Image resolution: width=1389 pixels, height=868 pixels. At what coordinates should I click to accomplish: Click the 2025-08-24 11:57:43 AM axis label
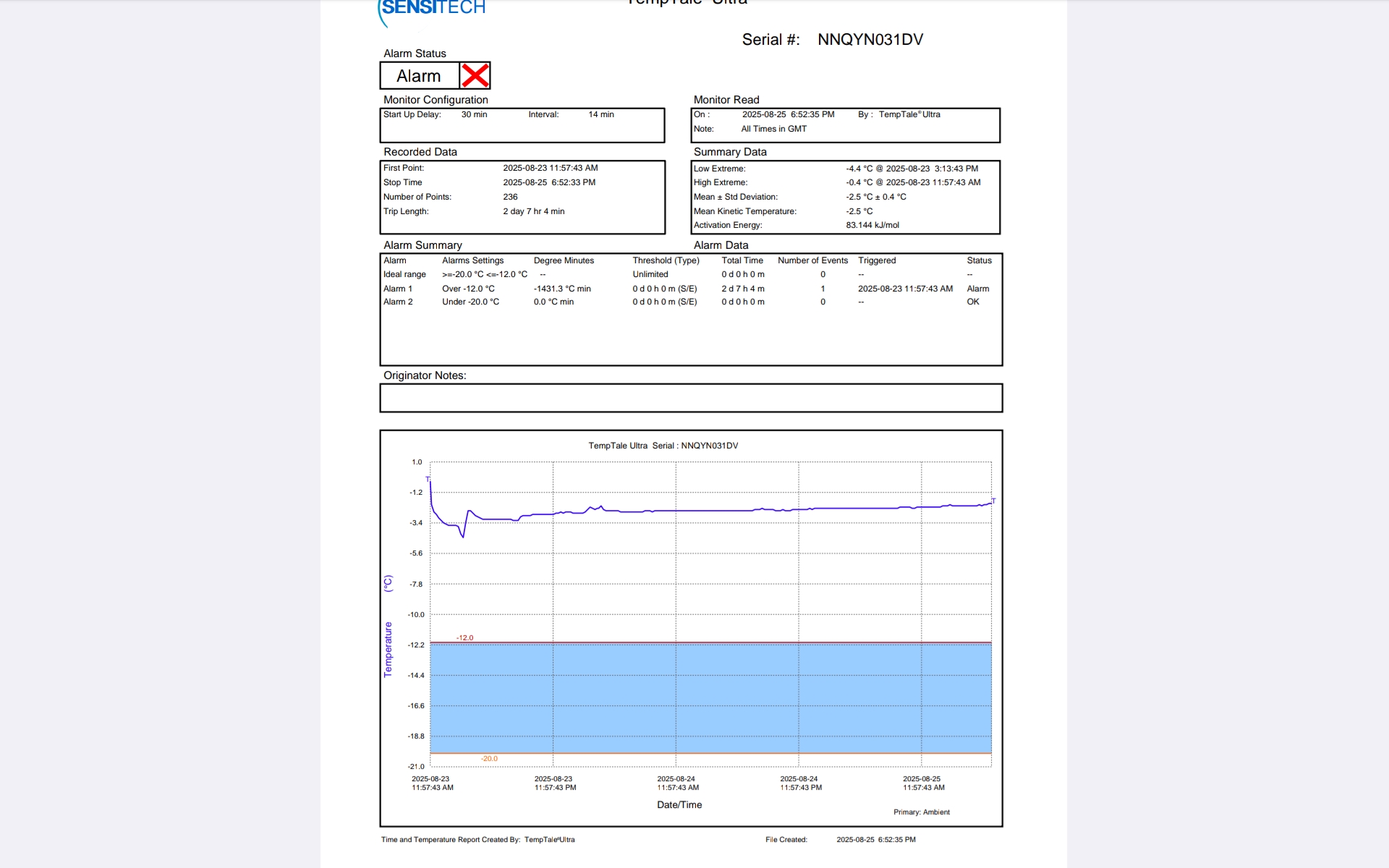pos(678,783)
